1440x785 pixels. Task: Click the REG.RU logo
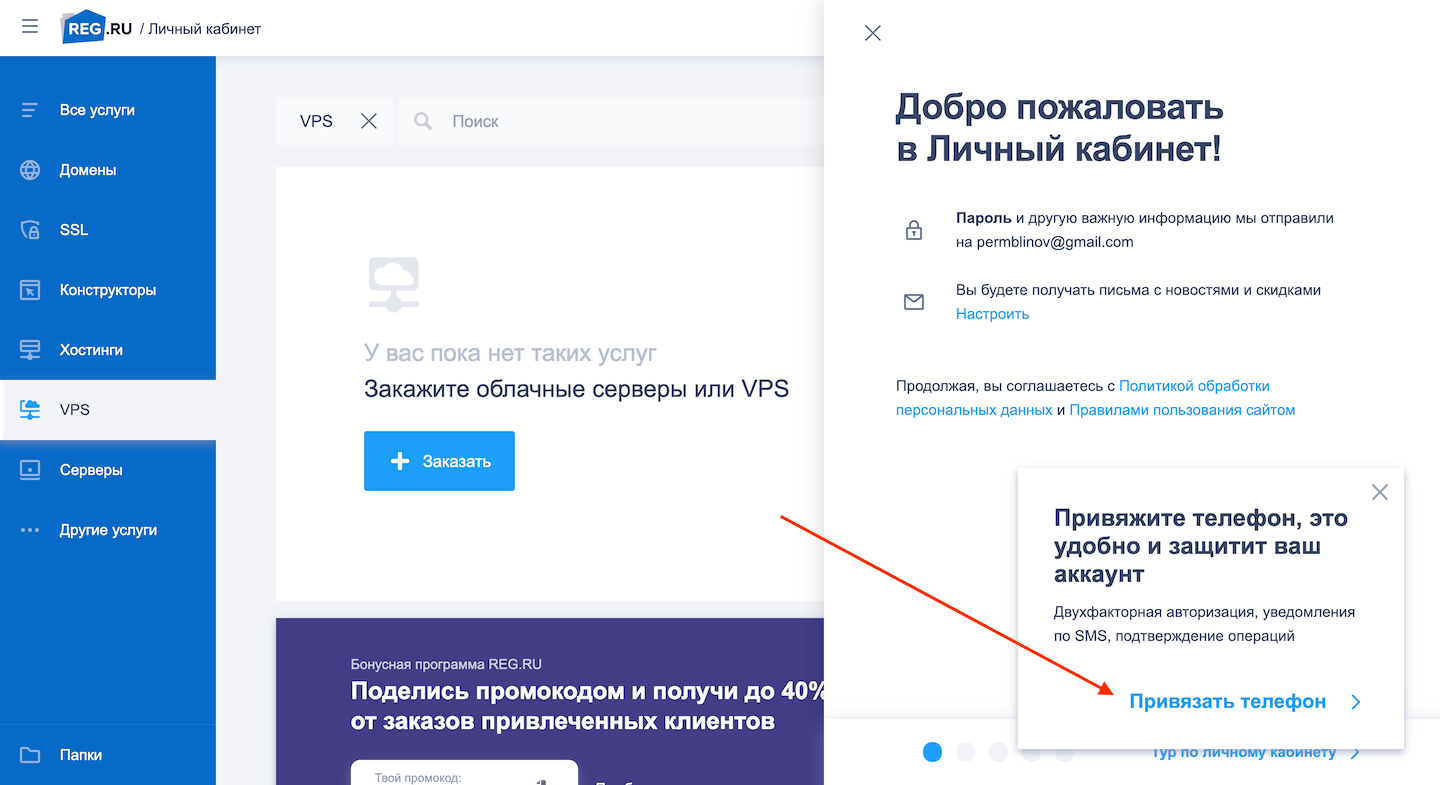pyautogui.click(x=98, y=28)
